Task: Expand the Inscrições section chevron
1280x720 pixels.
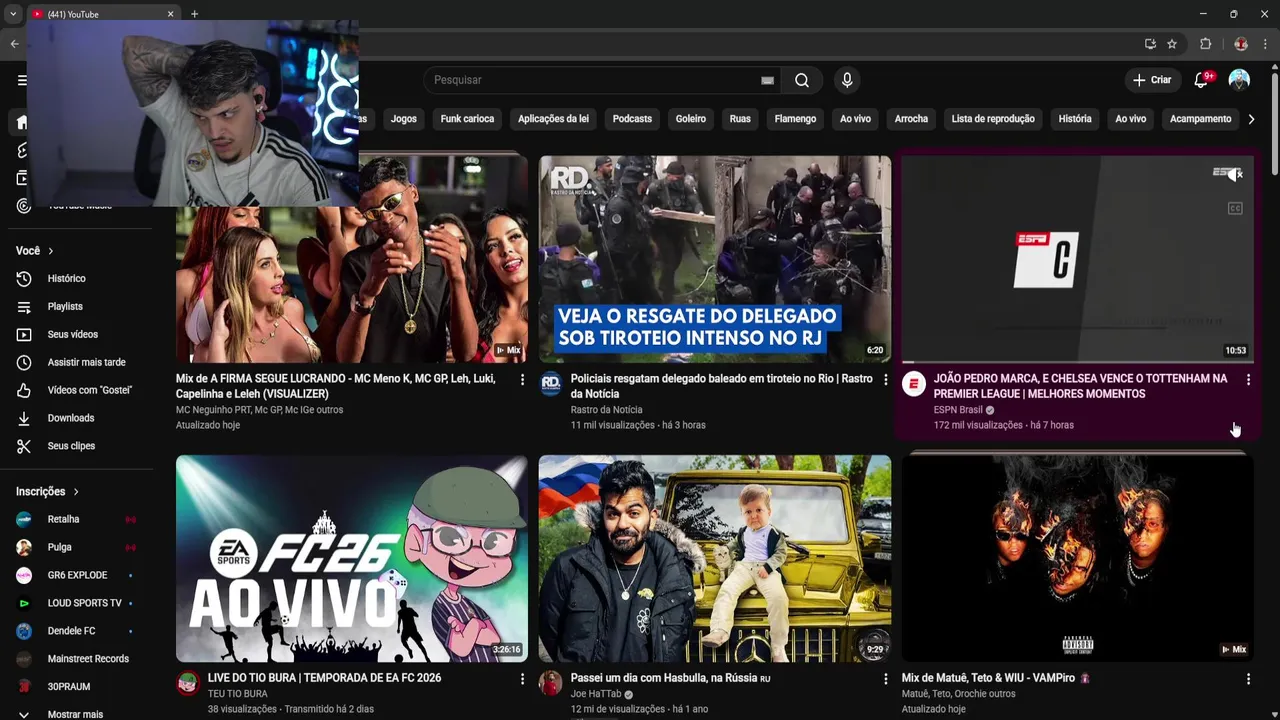Action: click(76, 492)
